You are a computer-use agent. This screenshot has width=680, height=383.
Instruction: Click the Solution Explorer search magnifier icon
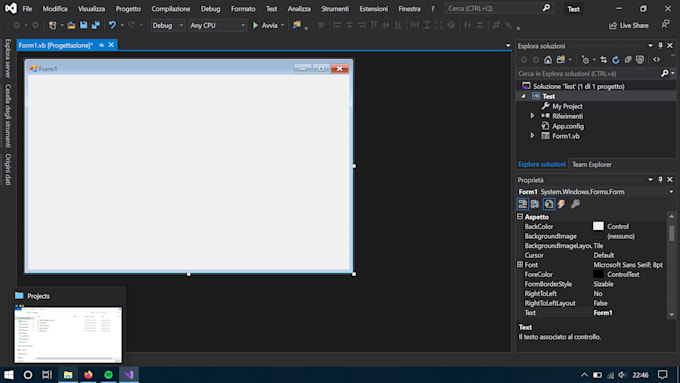click(664, 74)
